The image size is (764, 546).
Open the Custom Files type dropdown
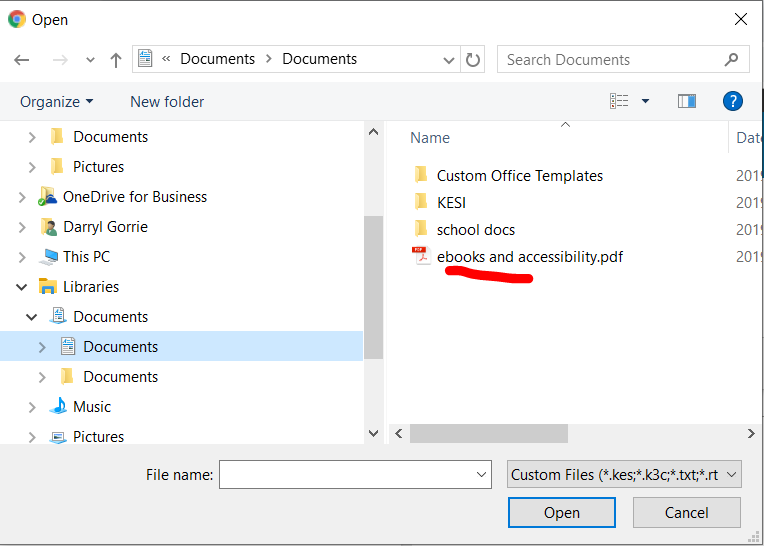(624, 474)
